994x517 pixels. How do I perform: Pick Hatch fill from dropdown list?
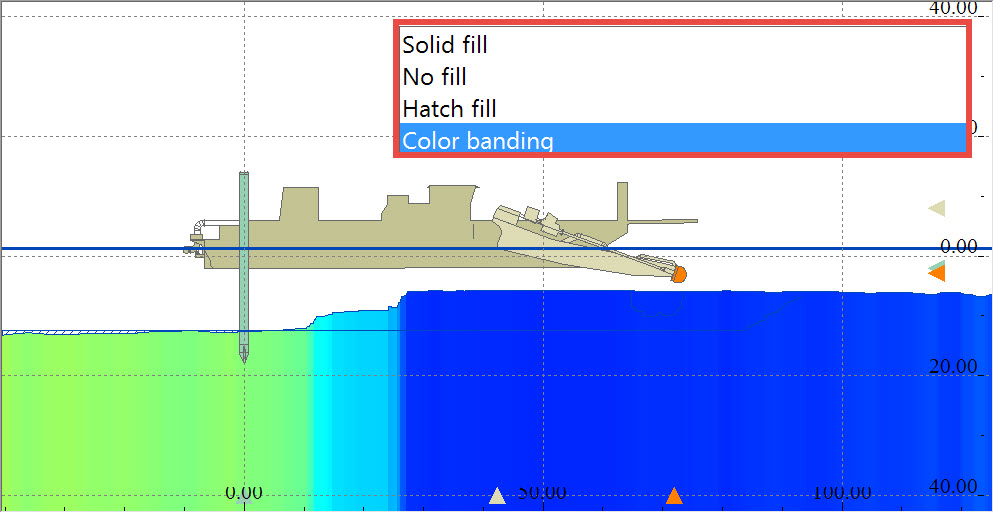point(683,108)
